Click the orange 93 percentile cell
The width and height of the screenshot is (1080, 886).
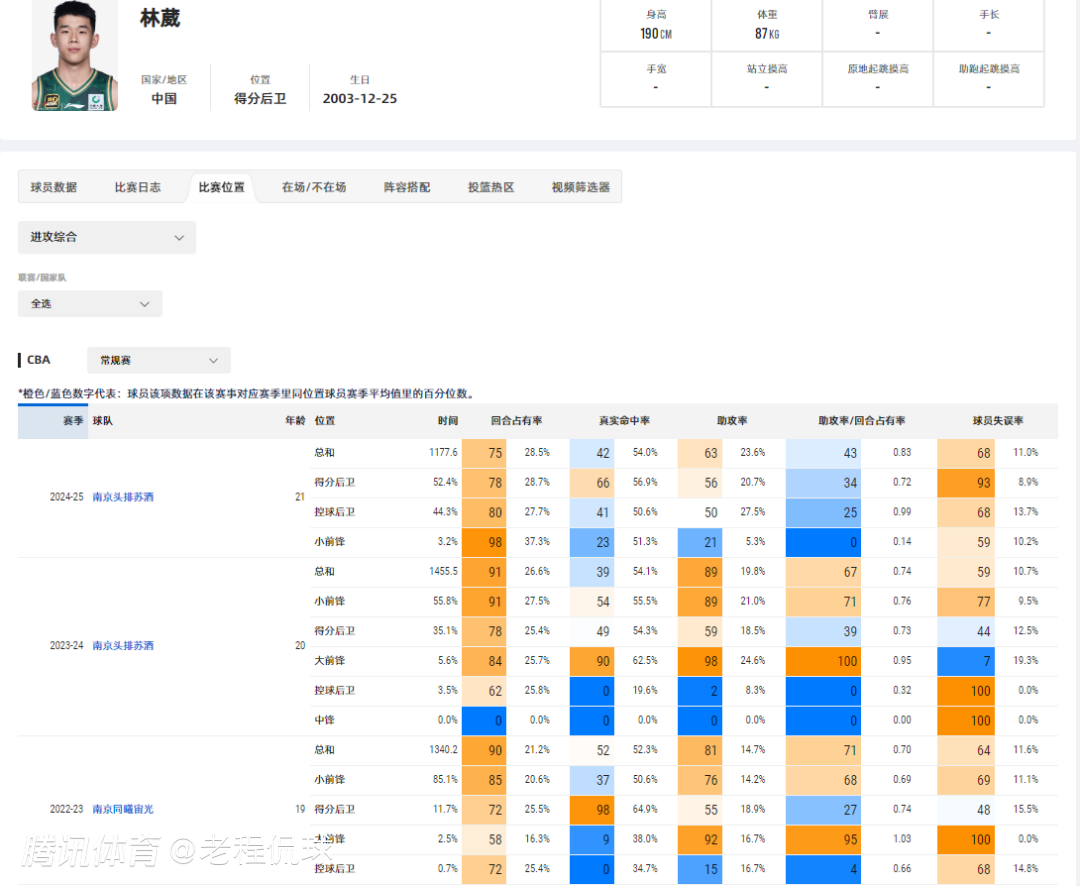click(x=983, y=483)
